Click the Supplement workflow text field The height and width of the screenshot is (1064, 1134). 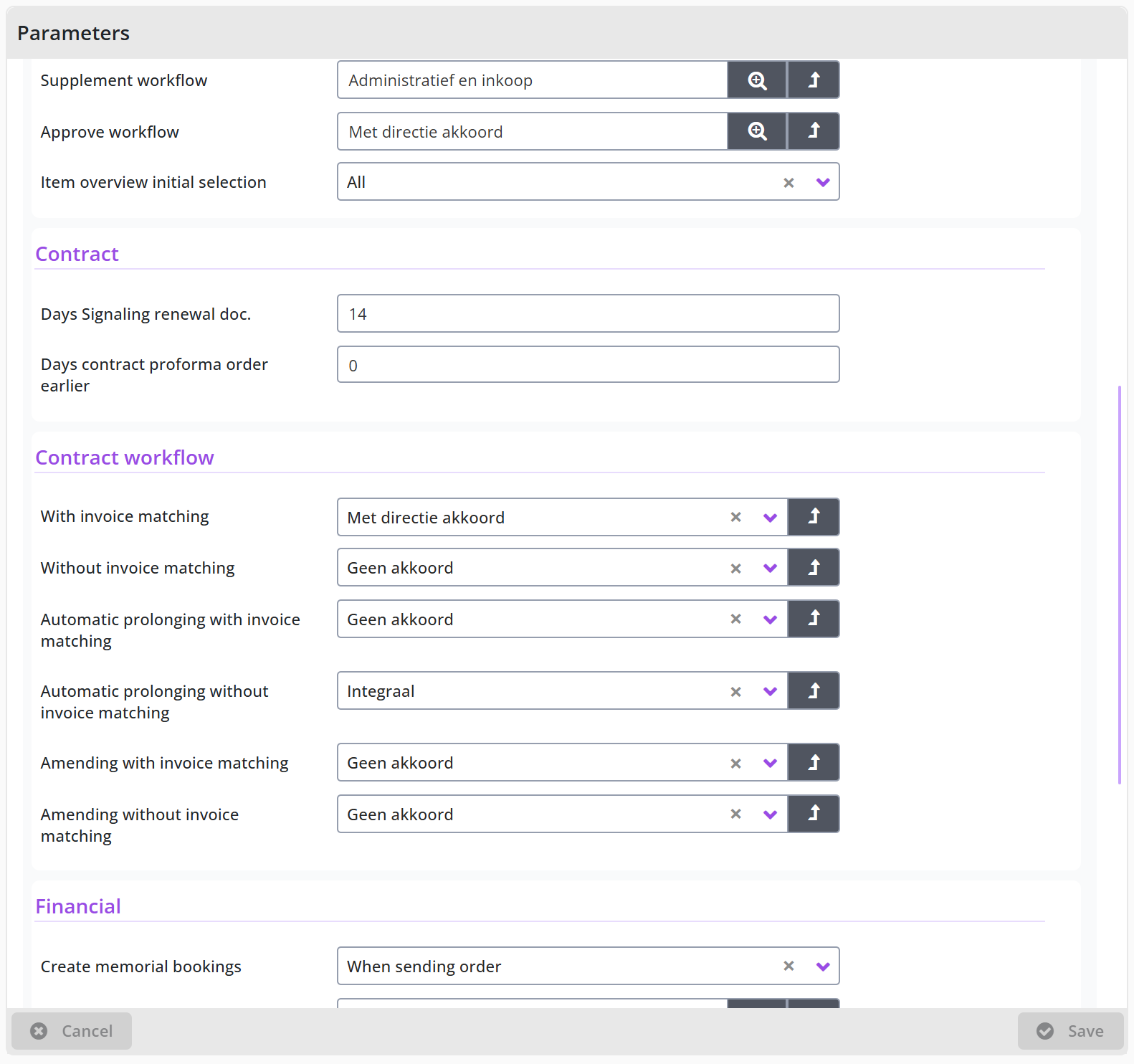click(x=533, y=80)
